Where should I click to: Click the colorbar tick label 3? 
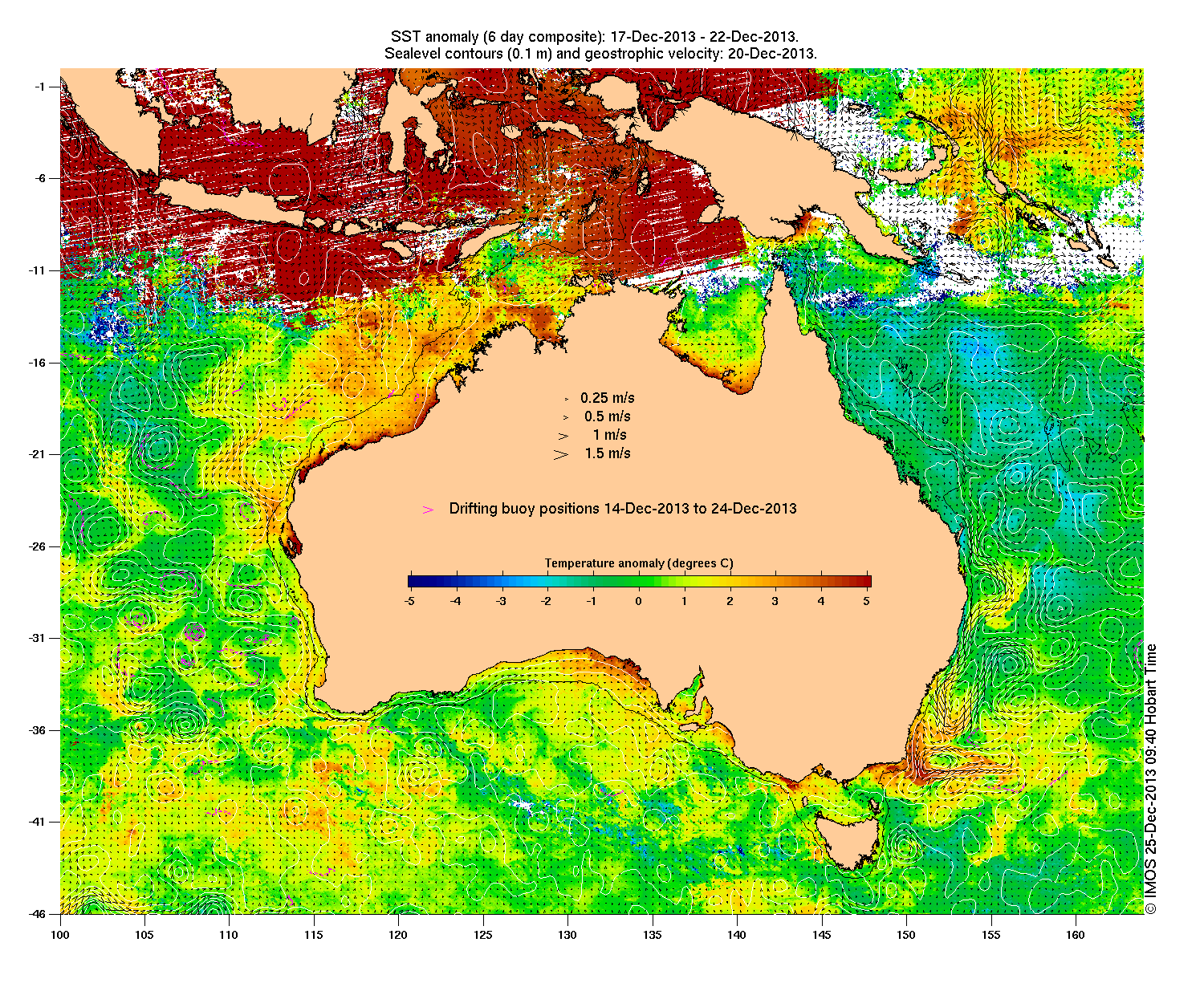(x=775, y=600)
